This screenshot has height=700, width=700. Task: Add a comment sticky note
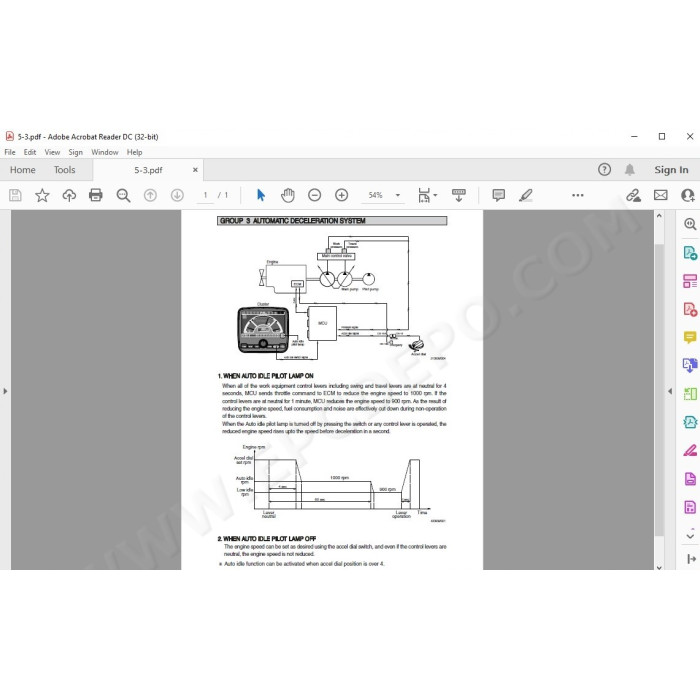(x=499, y=195)
